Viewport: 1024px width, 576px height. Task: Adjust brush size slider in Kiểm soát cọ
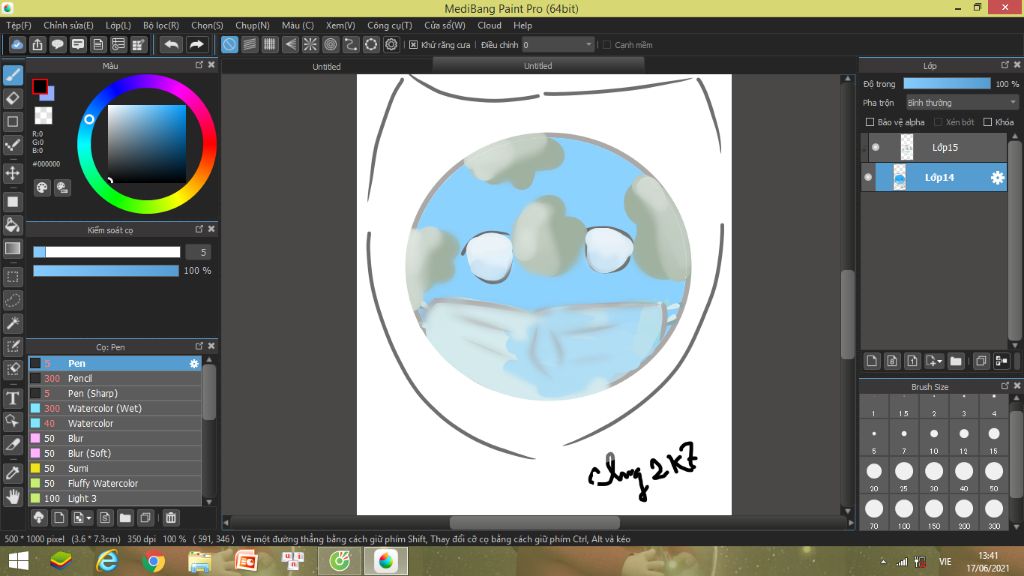[x=106, y=252]
